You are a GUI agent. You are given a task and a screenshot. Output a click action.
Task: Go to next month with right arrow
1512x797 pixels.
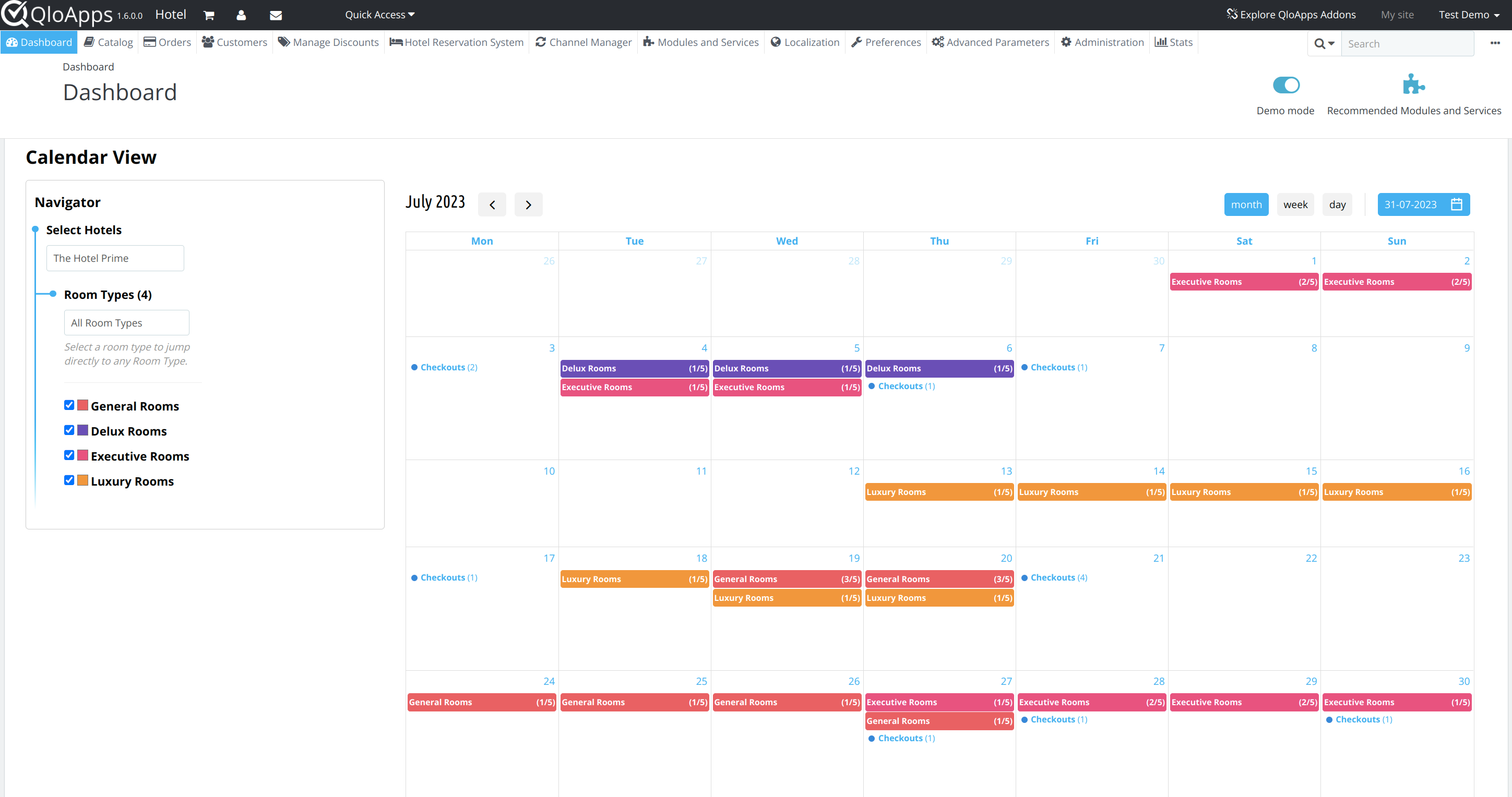[x=528, y=204]
